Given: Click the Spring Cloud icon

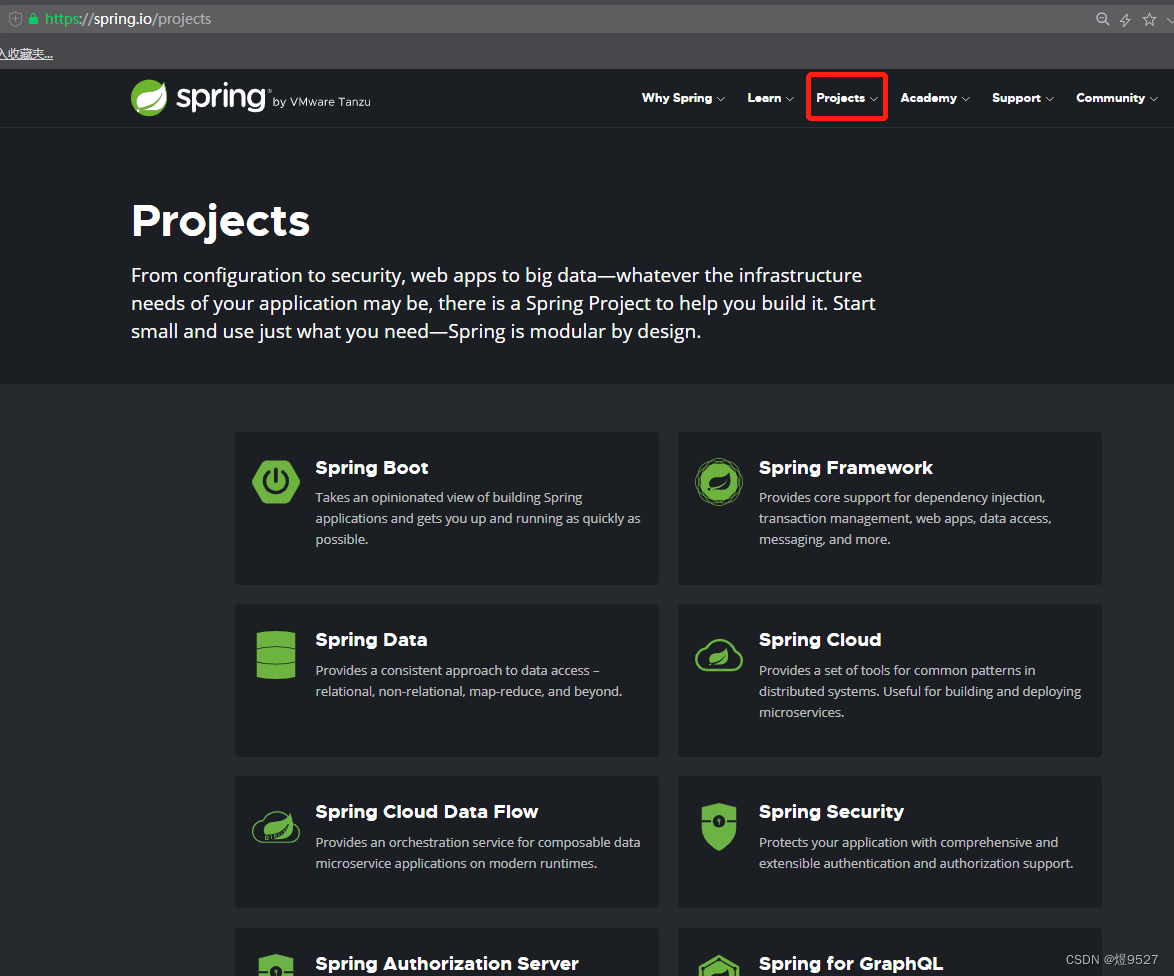Looking at the screenshot, I should pos(719,656).
